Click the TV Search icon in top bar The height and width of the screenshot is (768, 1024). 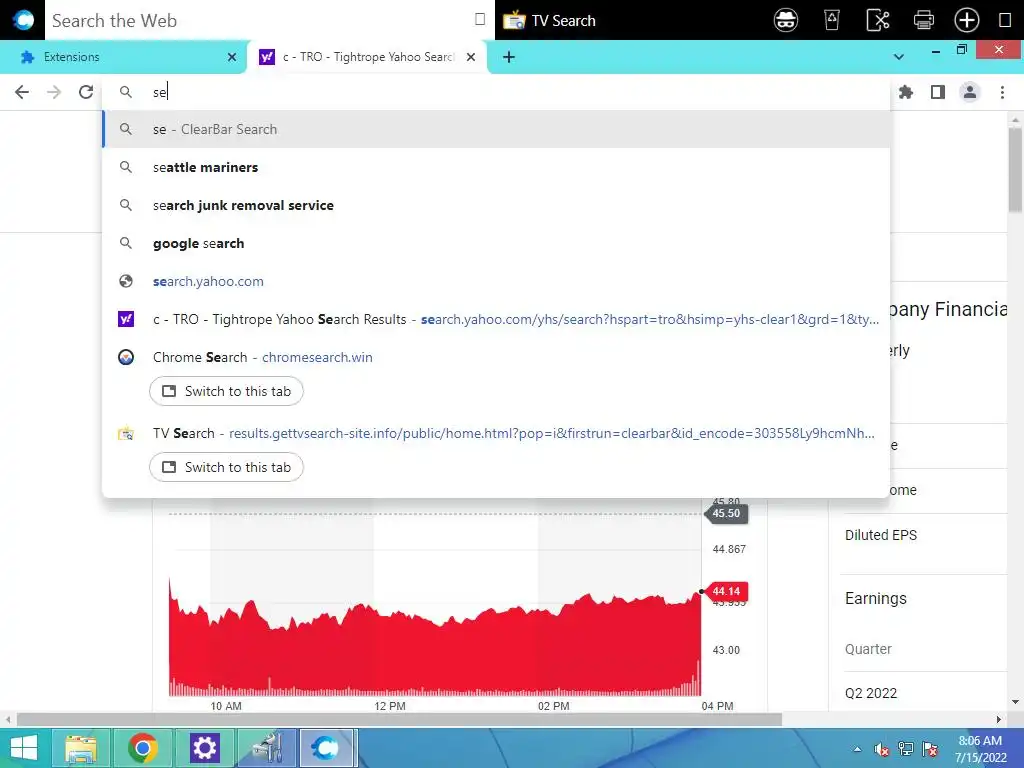514,20
